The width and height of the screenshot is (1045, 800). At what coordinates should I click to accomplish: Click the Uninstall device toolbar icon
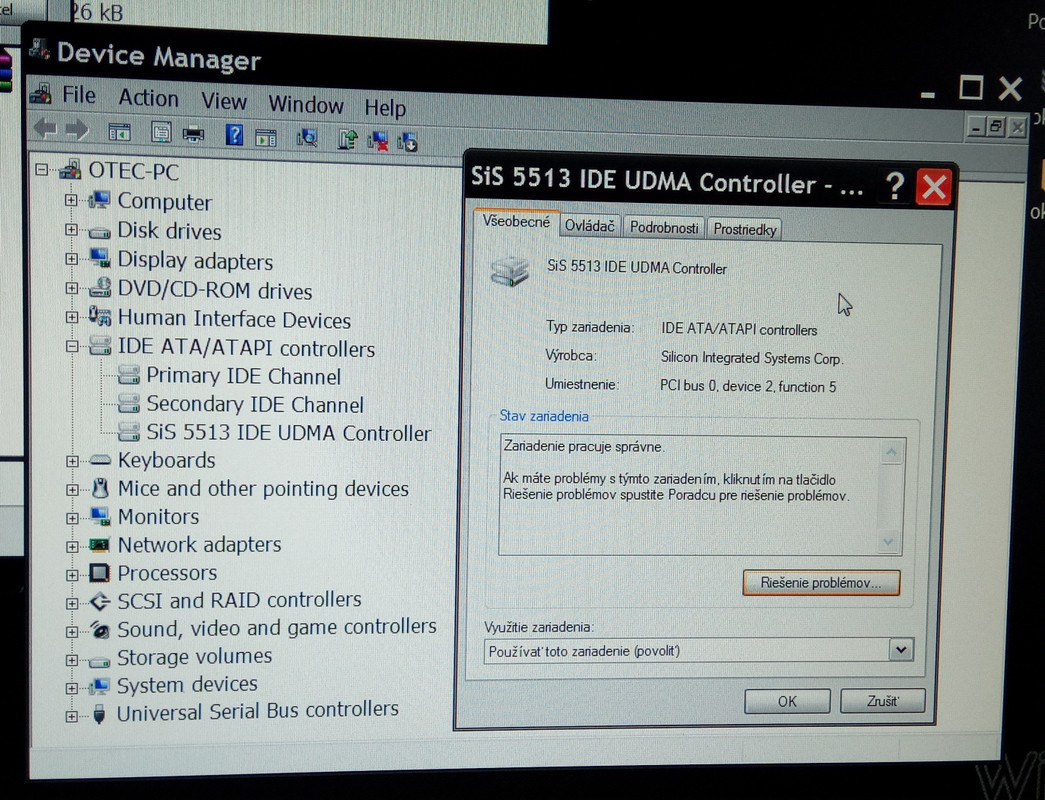tap(407, 141)
